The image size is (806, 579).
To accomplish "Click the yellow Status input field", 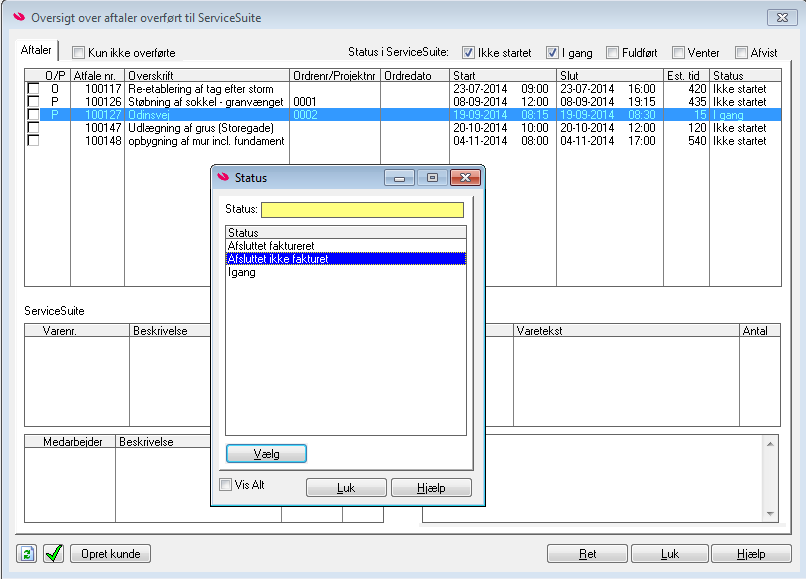I will pyautogui.click(x=362, y=209).
